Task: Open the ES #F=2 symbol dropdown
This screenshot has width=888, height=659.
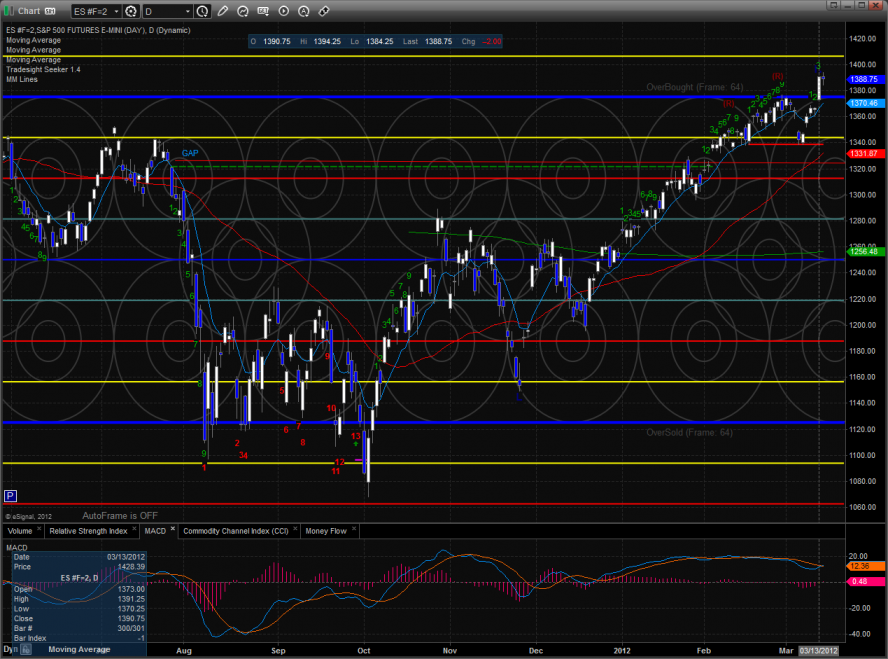Action: [x=116, y=11]
